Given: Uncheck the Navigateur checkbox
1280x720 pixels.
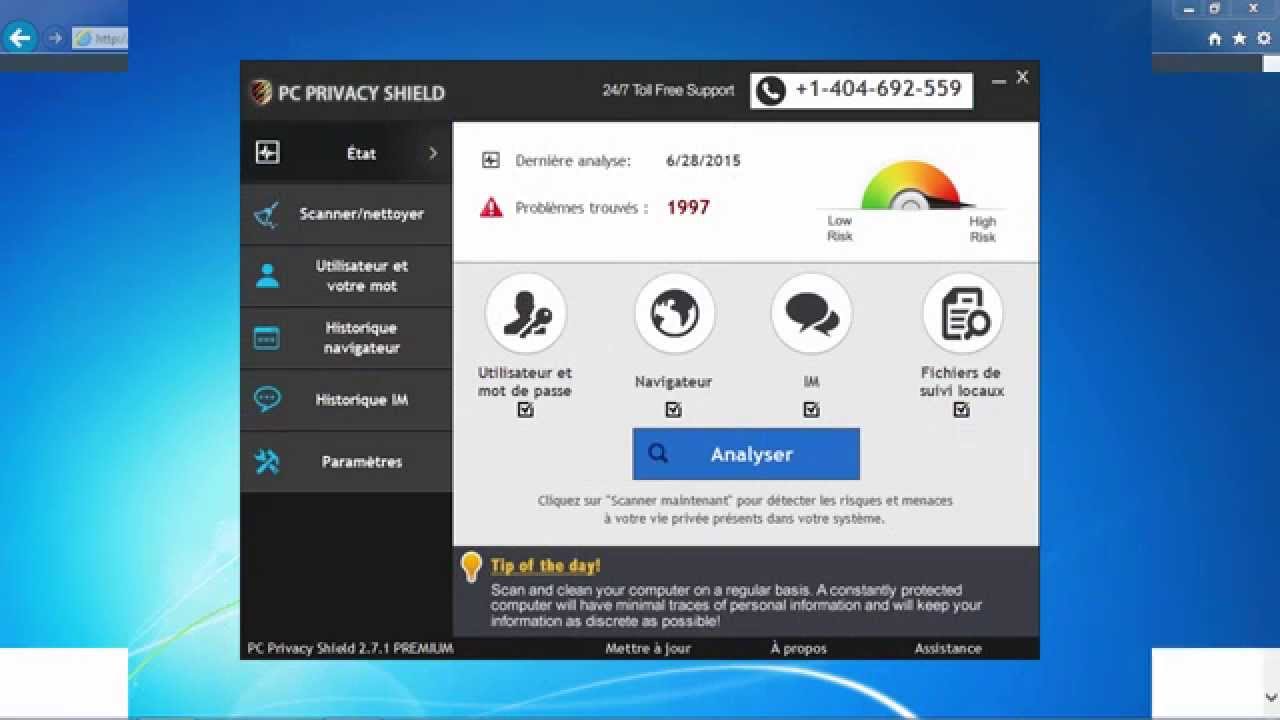Looking at the screenshot, I should (x=673, y=410).
